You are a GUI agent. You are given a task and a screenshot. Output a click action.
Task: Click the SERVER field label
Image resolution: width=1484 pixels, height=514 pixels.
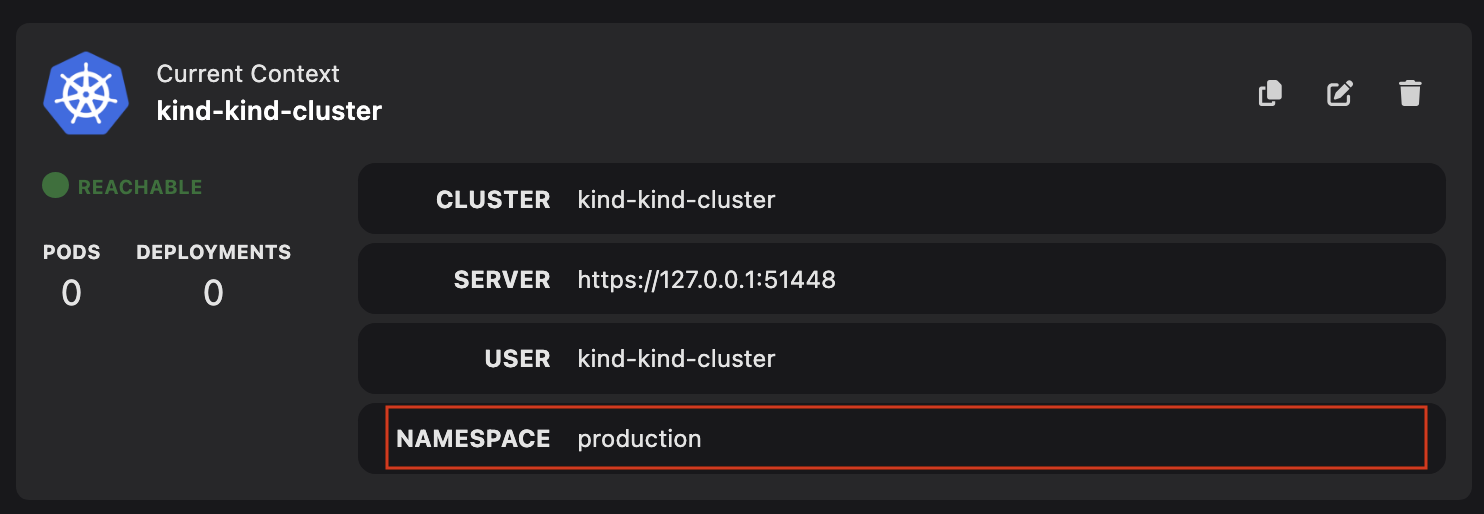[502, 279]
